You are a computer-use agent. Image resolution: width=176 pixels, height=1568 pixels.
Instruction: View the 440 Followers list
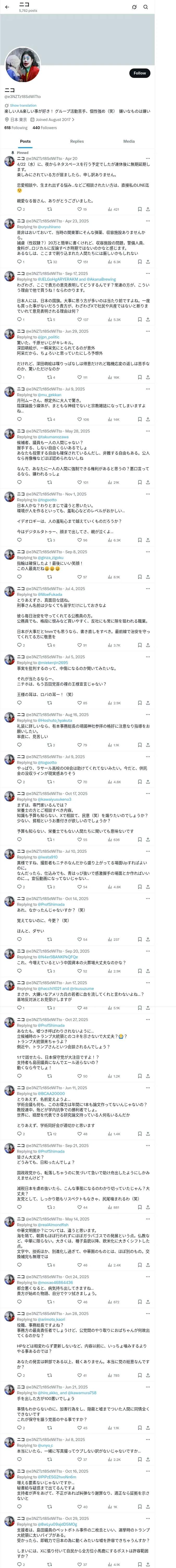pos(44,128)
